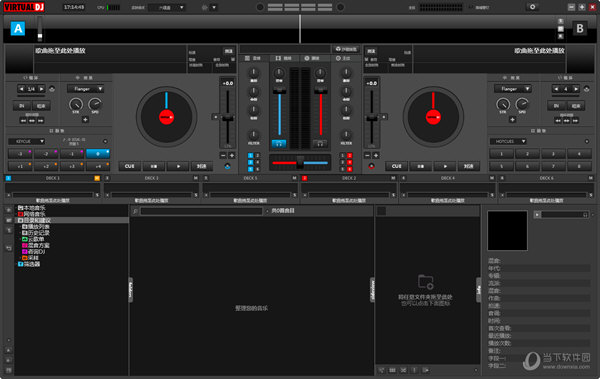Toggle DECK 1 orange M button
The width and height of the screenshot is (600, 379).
pyautogui.click(x=97, y=178)
